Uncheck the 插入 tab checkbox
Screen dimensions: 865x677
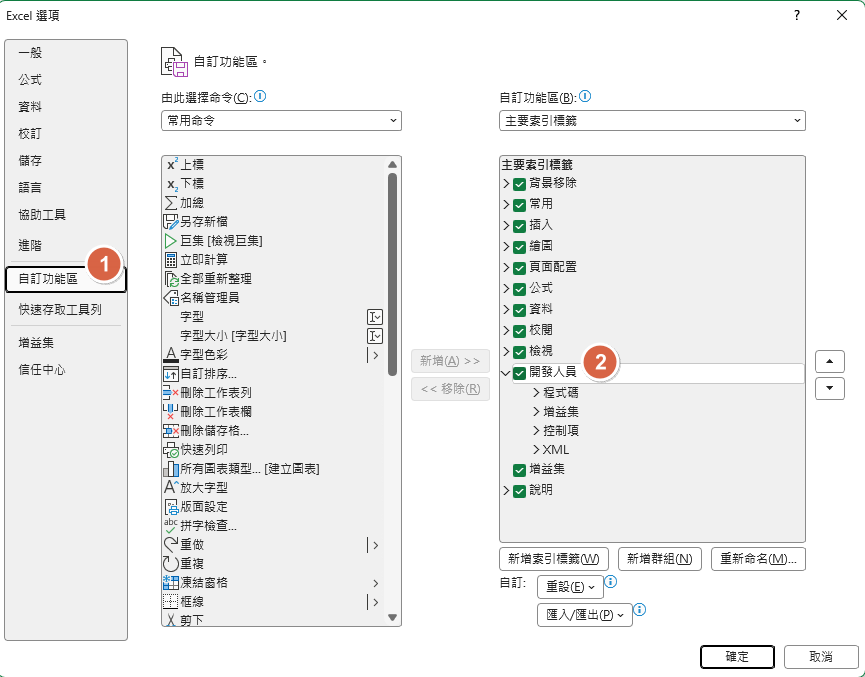pyautogui.click(x=519, y=226)
